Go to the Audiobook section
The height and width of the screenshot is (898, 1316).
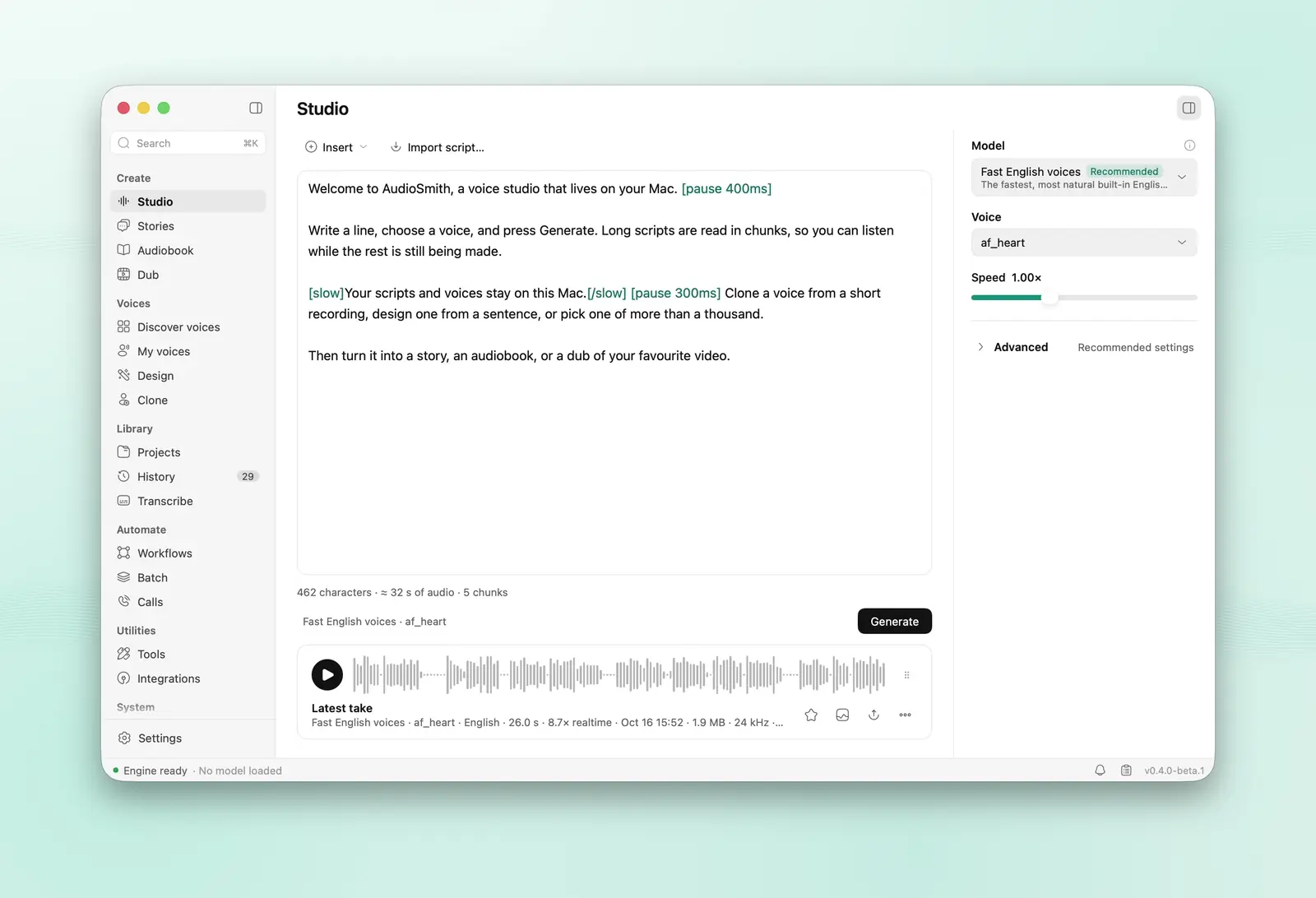[x=188, y=251]
